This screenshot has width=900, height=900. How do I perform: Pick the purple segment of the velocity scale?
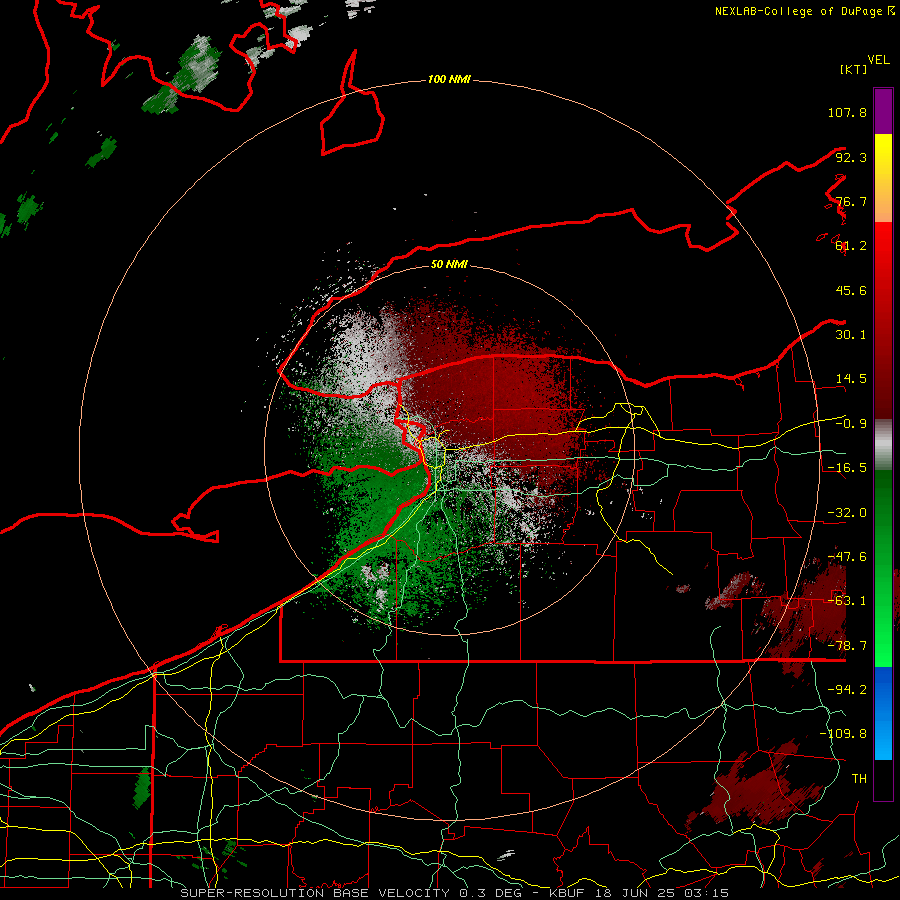click(x=883, y=111)
